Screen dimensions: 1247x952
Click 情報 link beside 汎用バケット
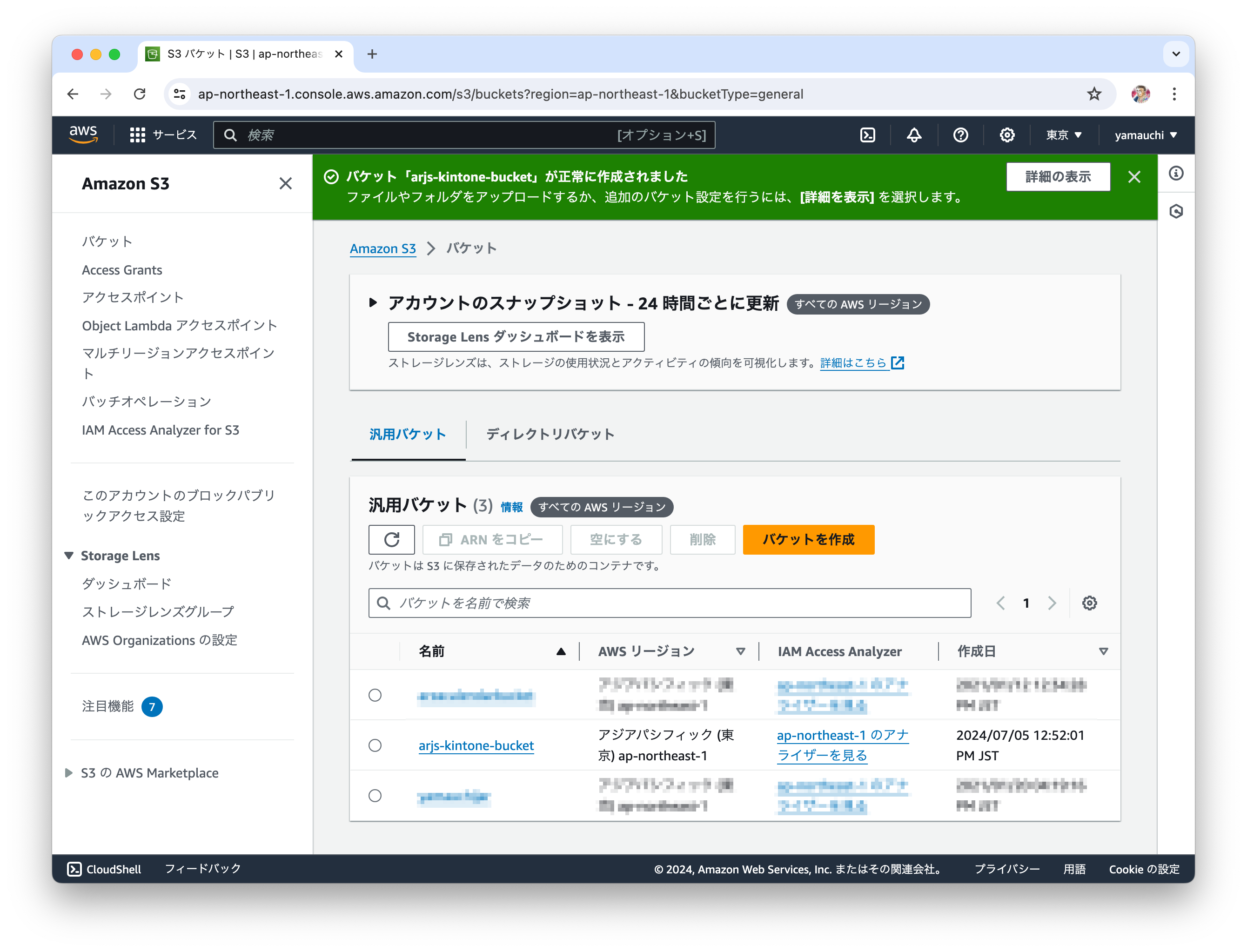point(511,507)
